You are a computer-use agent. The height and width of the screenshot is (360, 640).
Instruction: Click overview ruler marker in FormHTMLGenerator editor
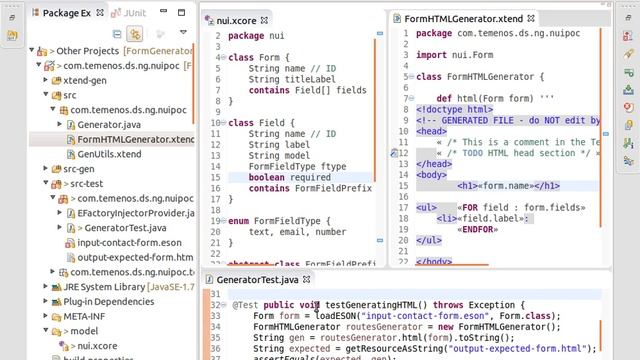[x=606, y=134]
